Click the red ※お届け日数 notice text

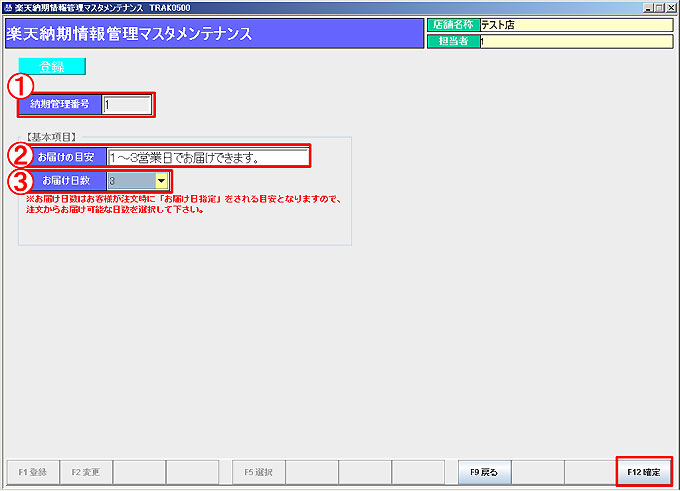tap(184, 204)
